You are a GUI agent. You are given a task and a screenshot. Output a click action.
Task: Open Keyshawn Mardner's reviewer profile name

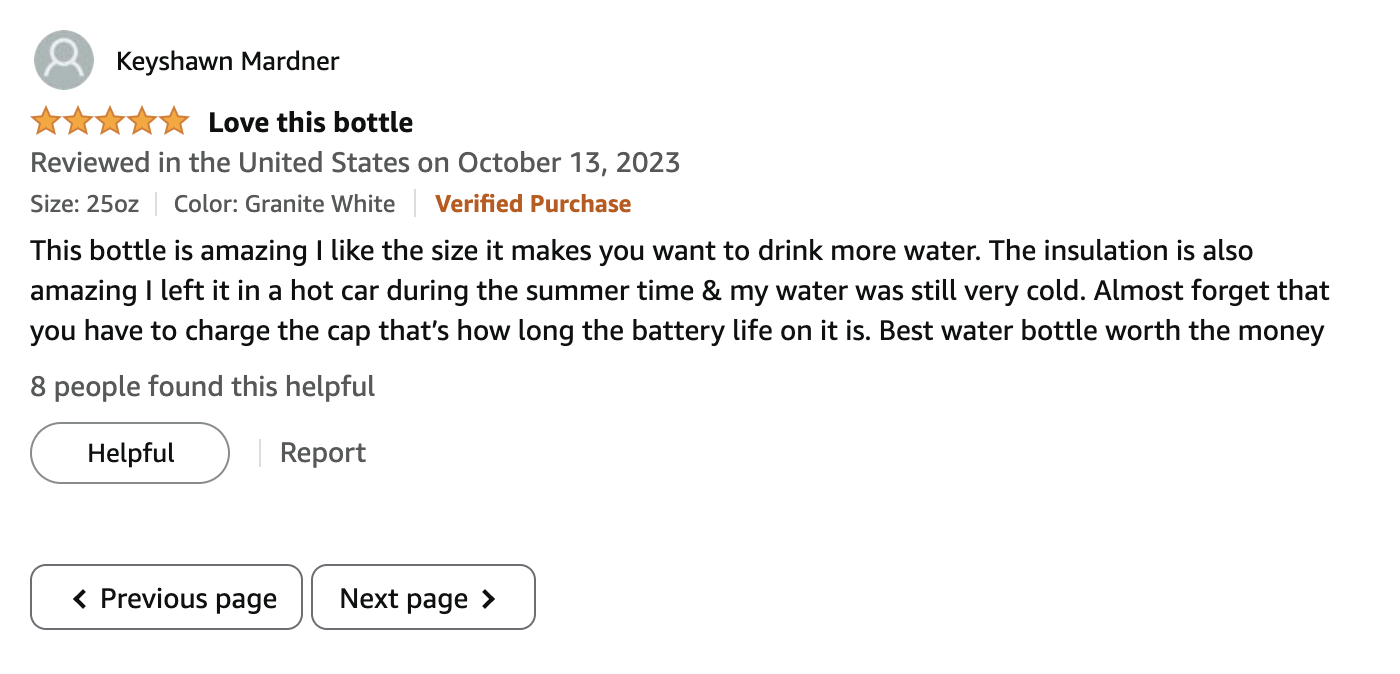(x=228, y=61)
